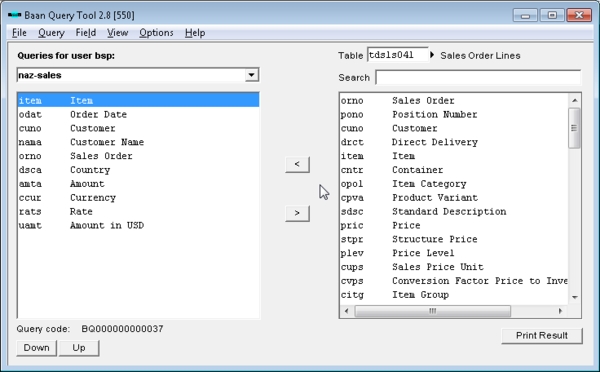The height and width of the screenshot is (372, 600).
Task: Click horizontal scrollbar right arrow
Action: [x=561, y=311]
